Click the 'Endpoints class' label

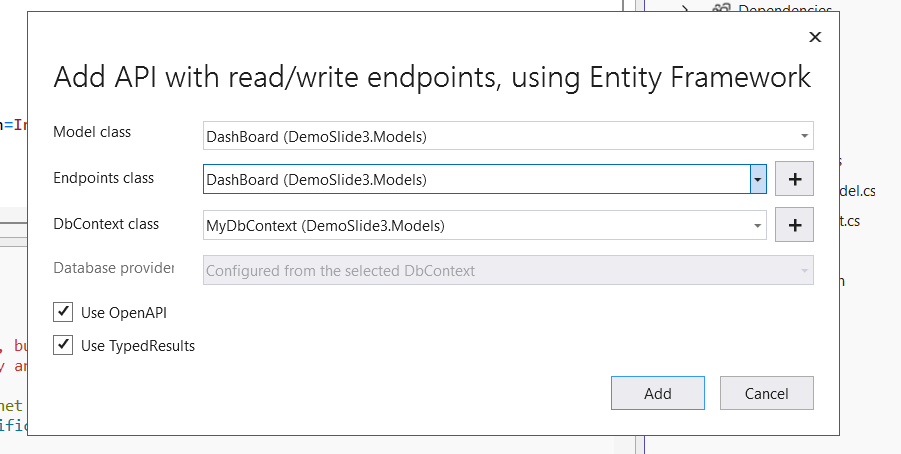coord(103,178)
